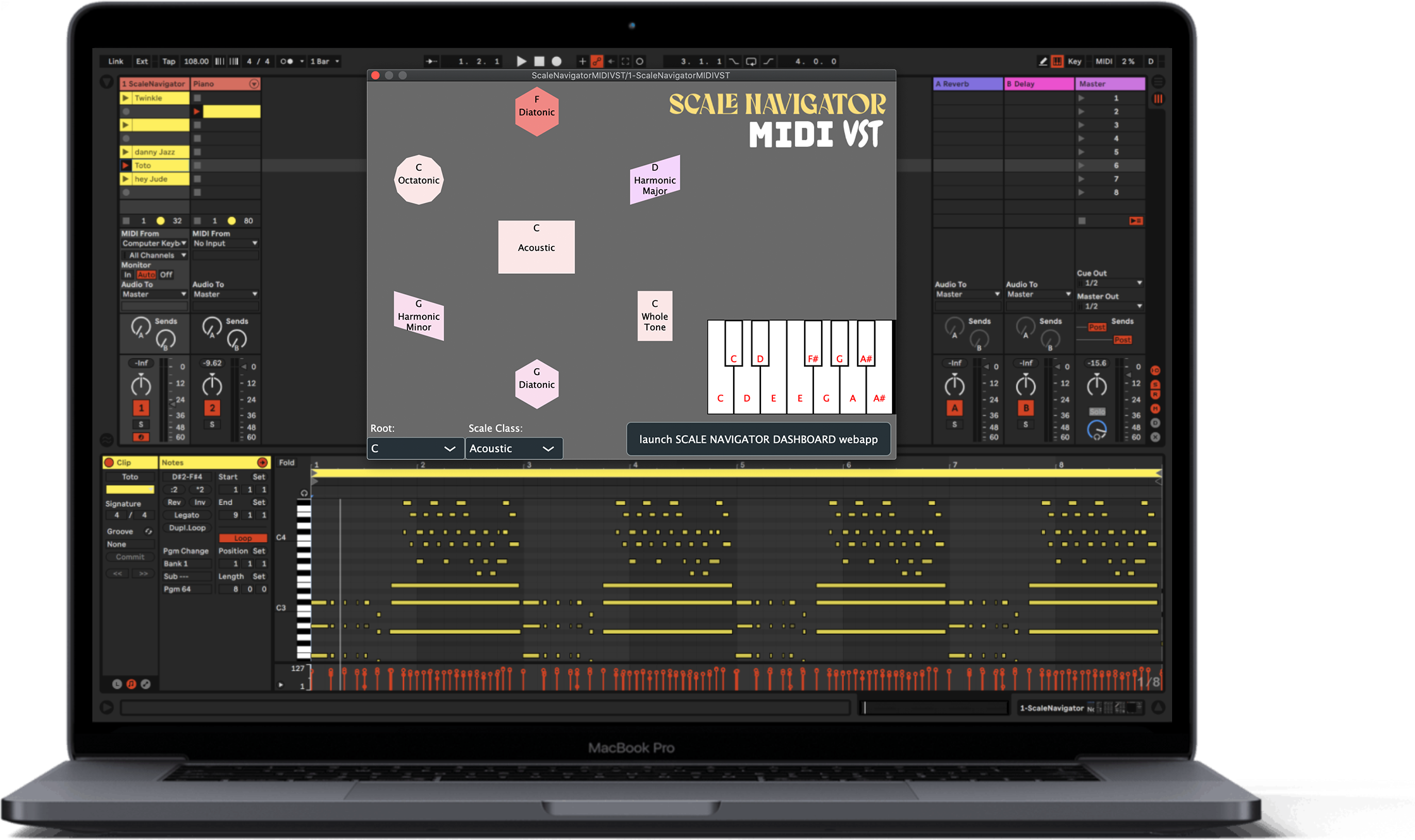Set the monitor to Auto
This screenshot has height=840, width=1415.
146,275
